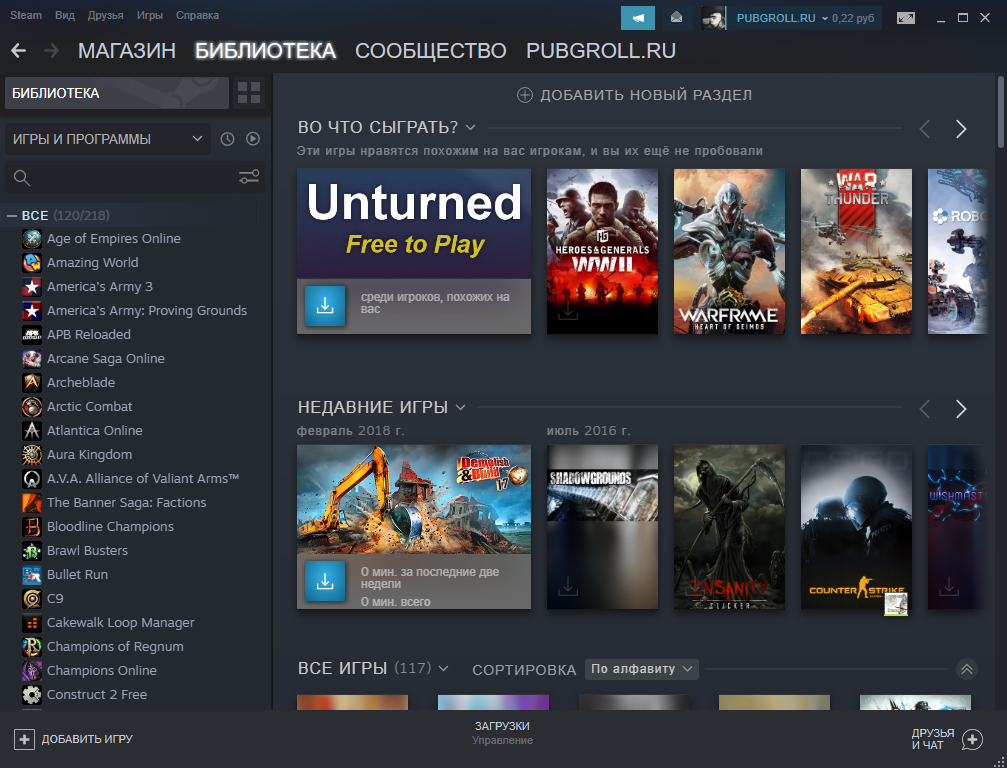Click the Aura Kingdom game icon

[31, 455]
